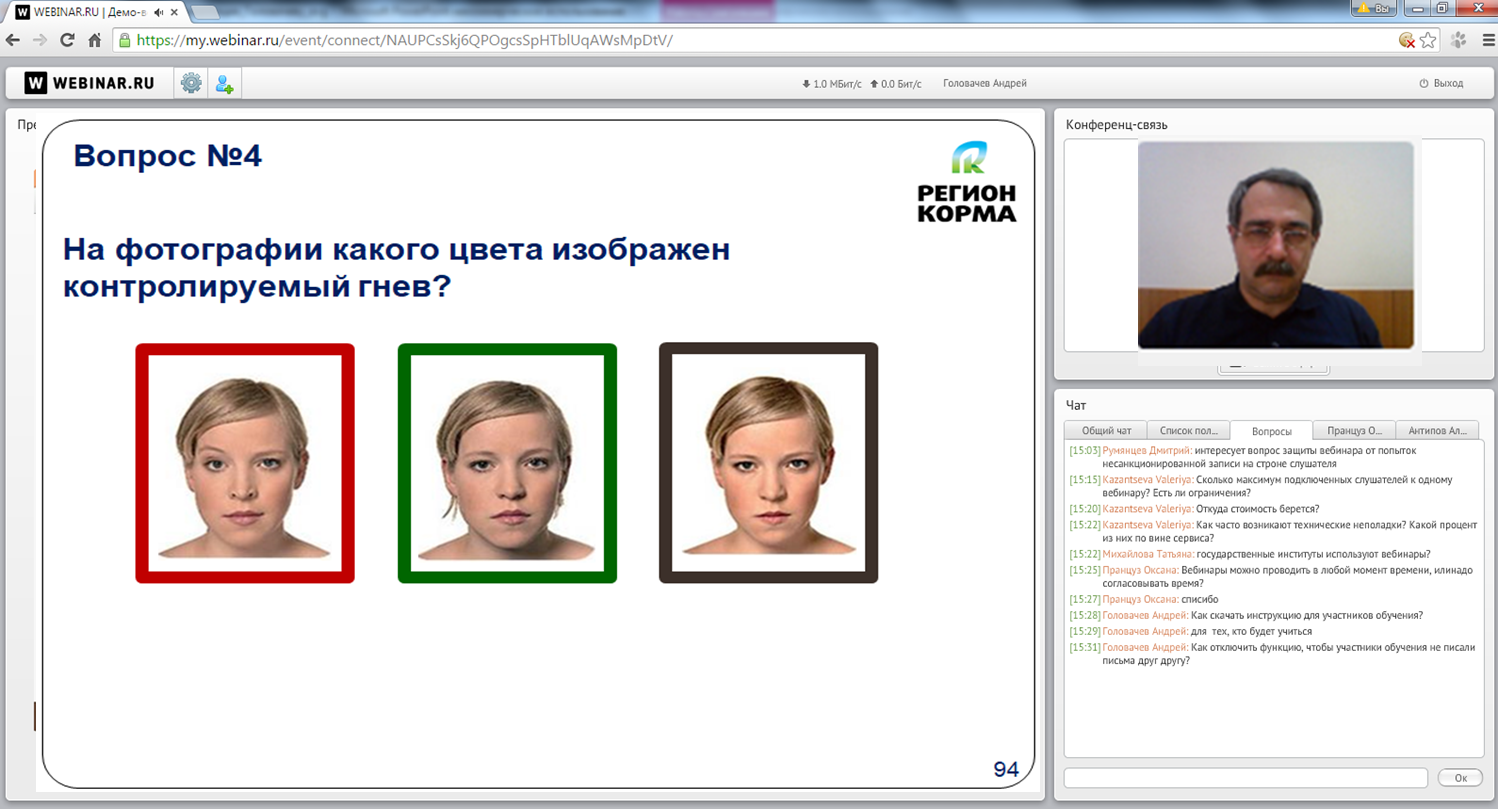
Task: Click the add participant icon
Action: coord(224,83)
